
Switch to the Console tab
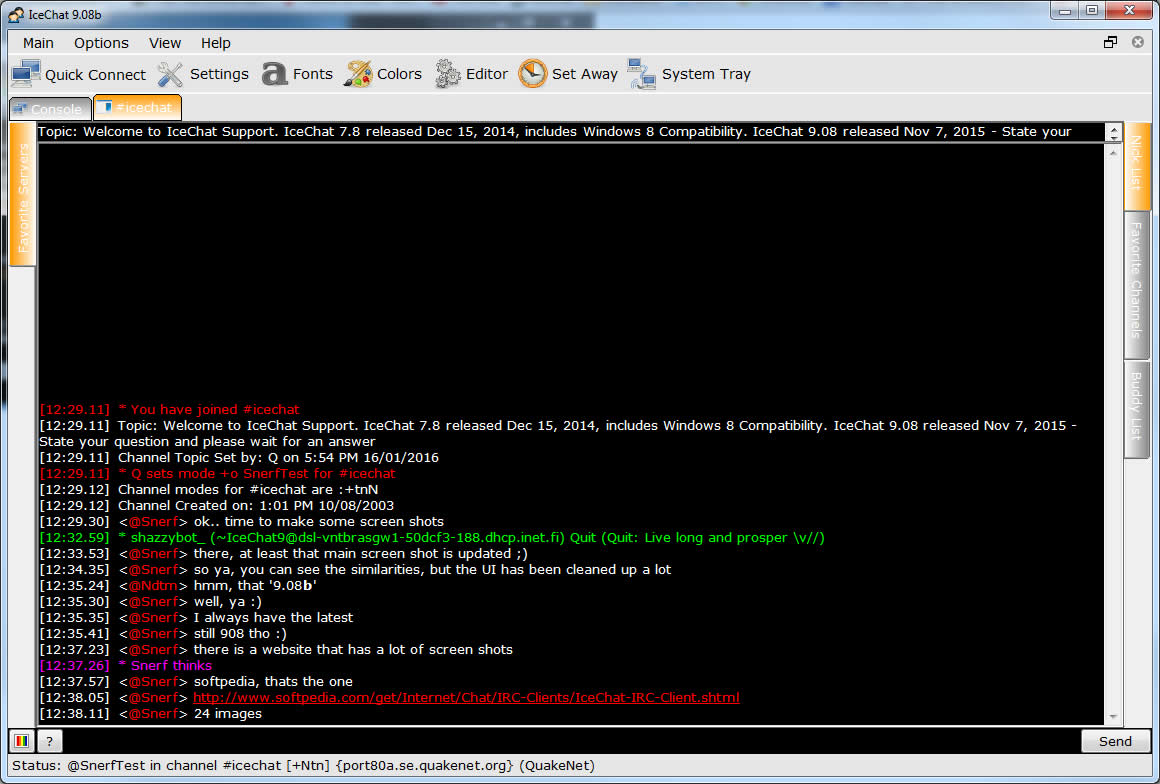point(50,109)
